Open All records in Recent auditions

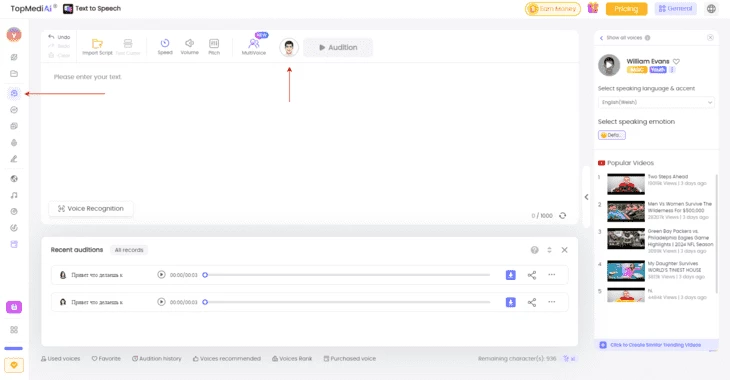click(129, 250)
